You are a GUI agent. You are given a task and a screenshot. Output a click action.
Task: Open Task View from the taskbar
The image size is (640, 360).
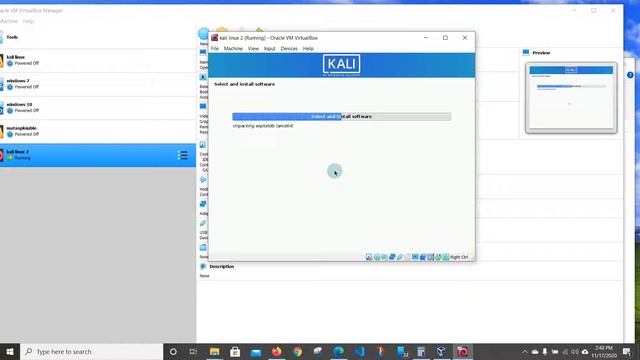193,351
